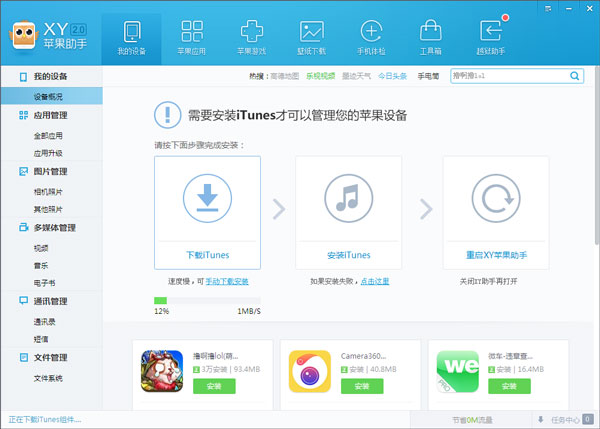Install the 撸啊撸lol game app

tap(214, 386)
